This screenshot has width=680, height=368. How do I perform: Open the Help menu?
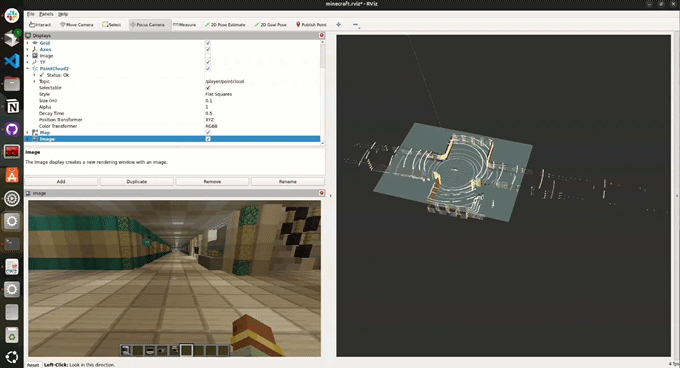tap(63, 14)
